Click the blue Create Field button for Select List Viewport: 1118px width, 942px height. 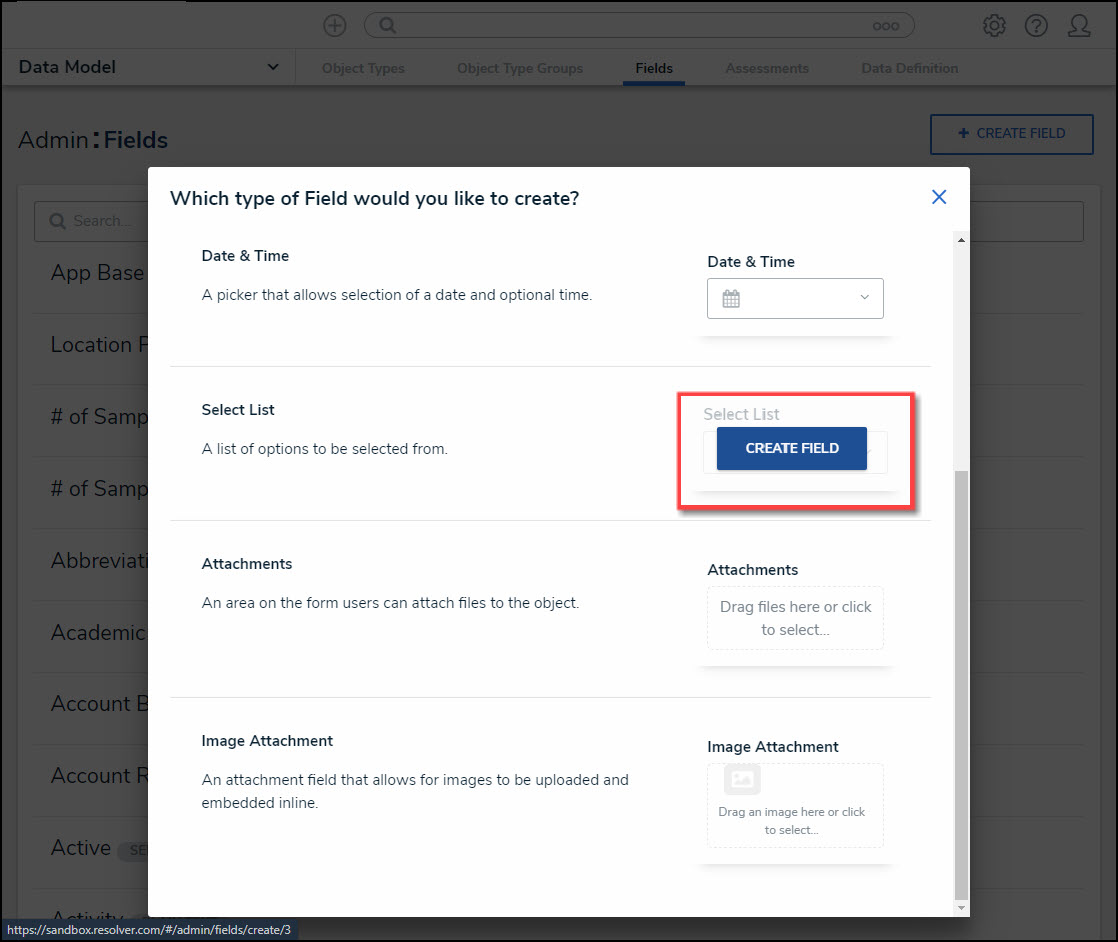[792, 448]
